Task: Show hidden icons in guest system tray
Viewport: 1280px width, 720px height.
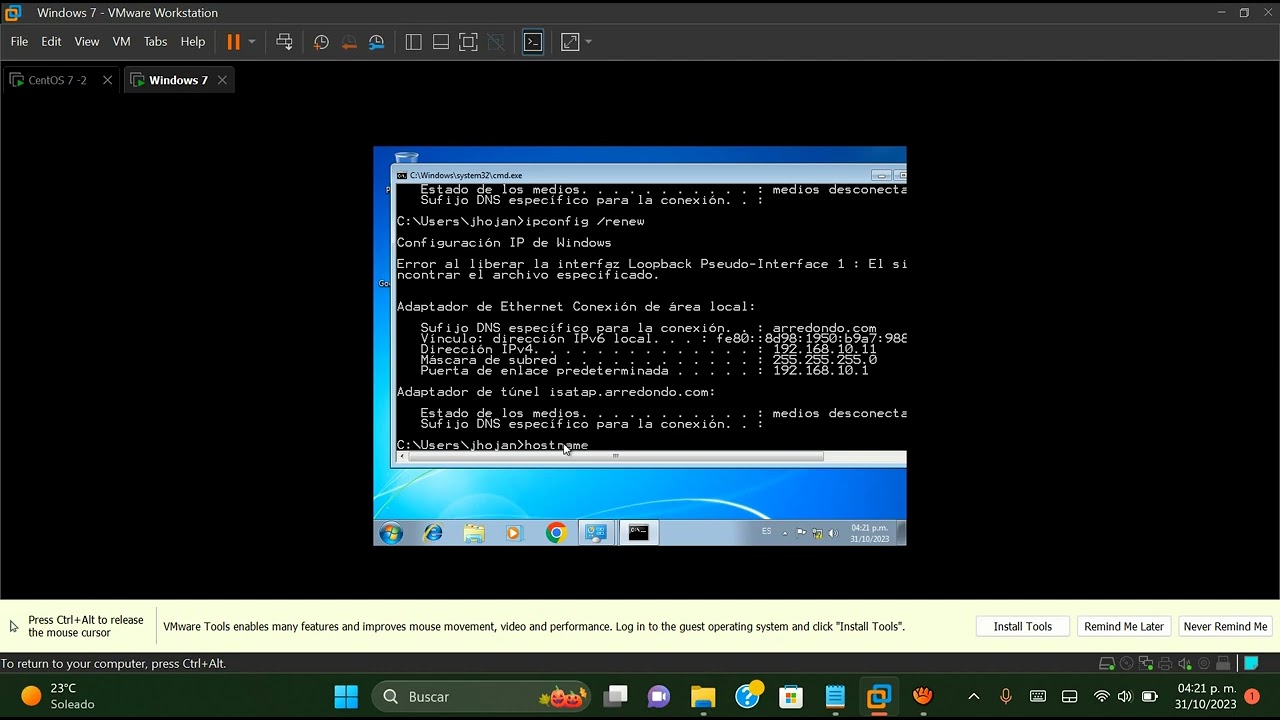Action: tap(785, 534)
